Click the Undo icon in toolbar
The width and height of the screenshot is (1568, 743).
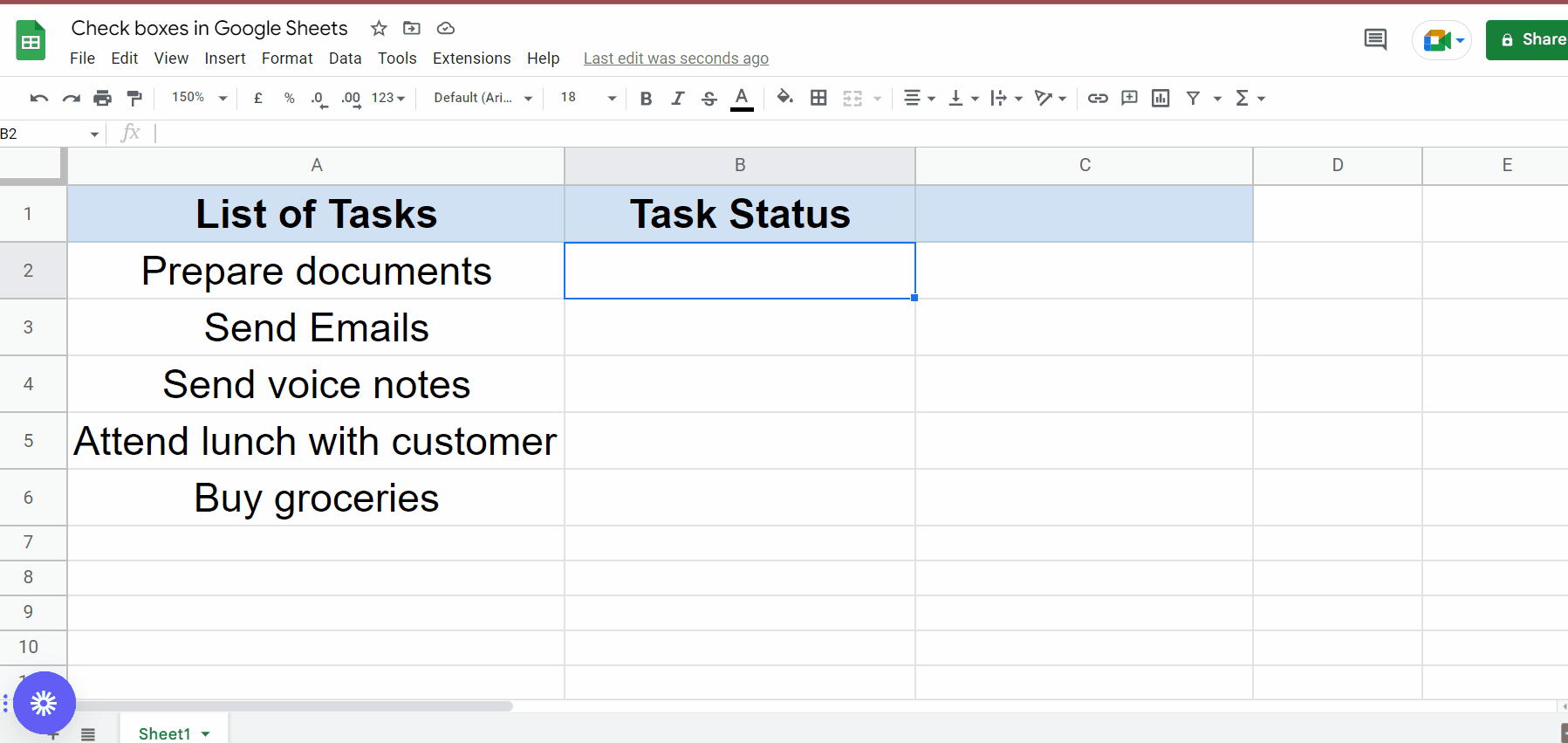click(38, 98)
